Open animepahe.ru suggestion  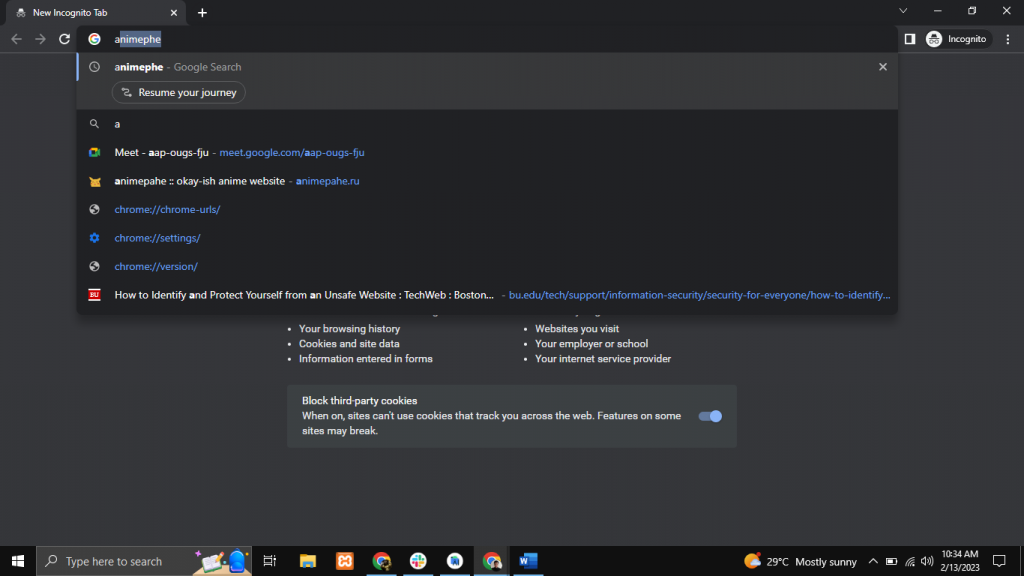pos(487,181)
